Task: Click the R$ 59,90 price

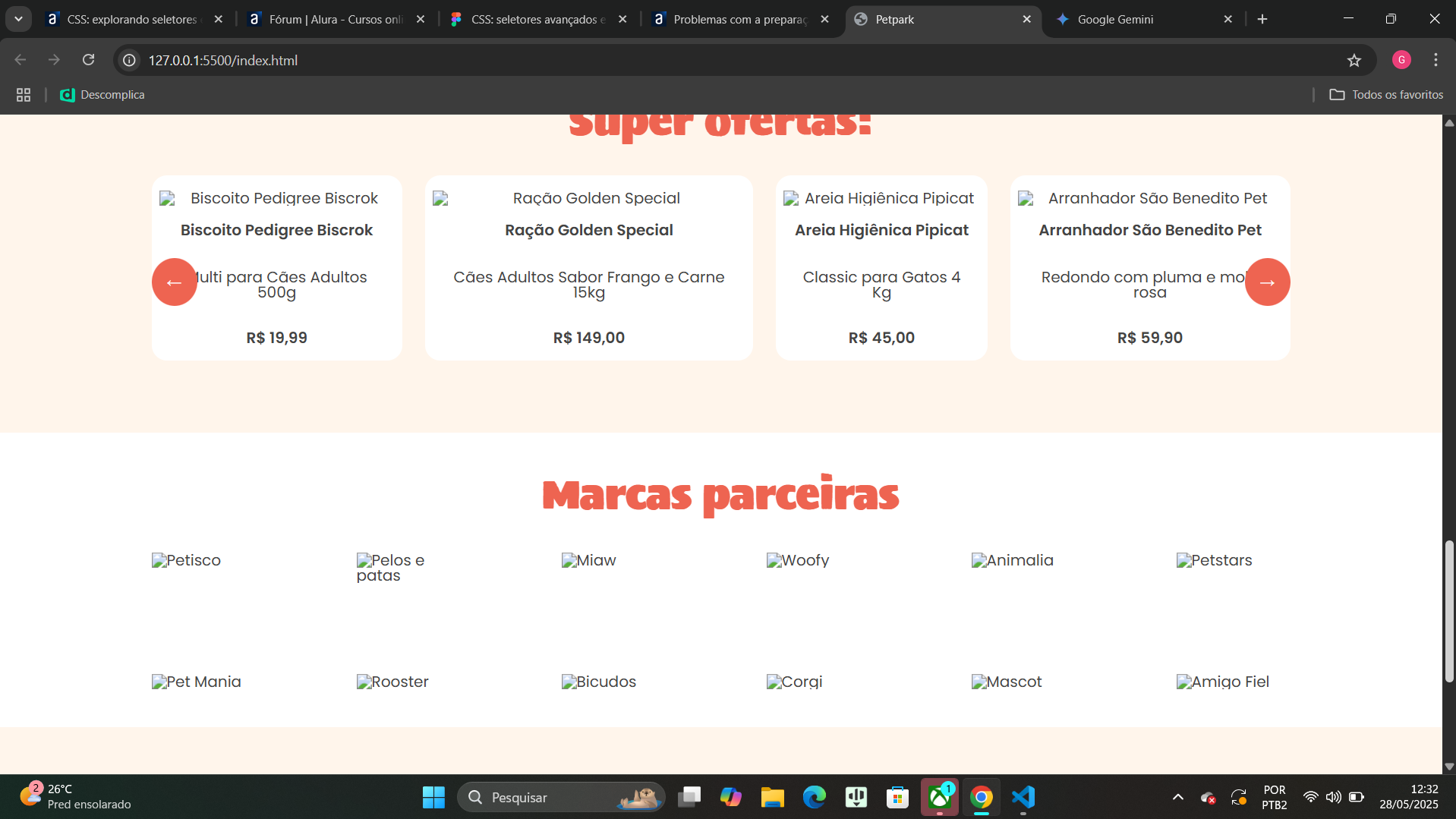Action: (x=1150, y=338)
